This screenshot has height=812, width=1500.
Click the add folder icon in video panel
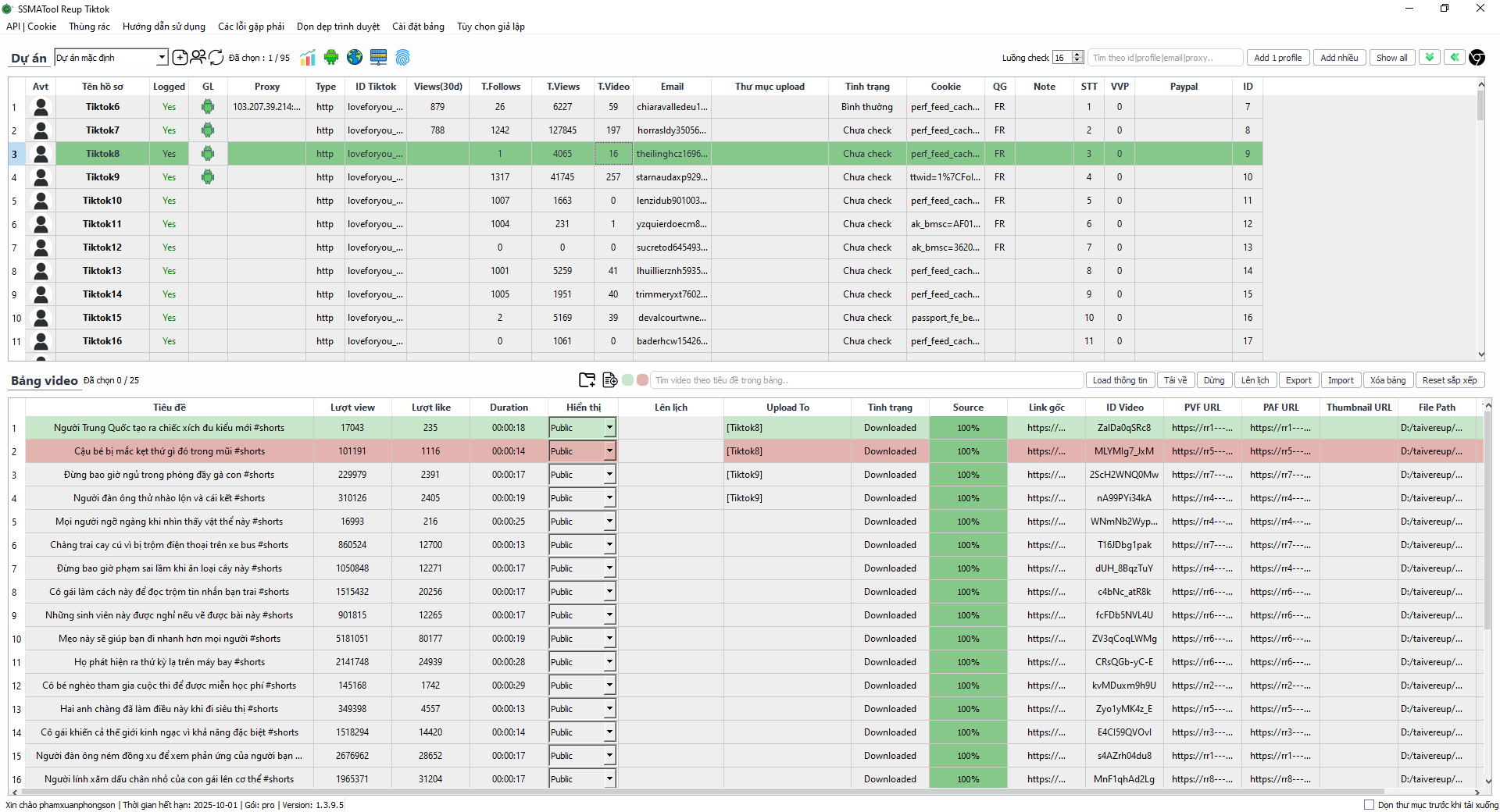click(x=587, y=380)
